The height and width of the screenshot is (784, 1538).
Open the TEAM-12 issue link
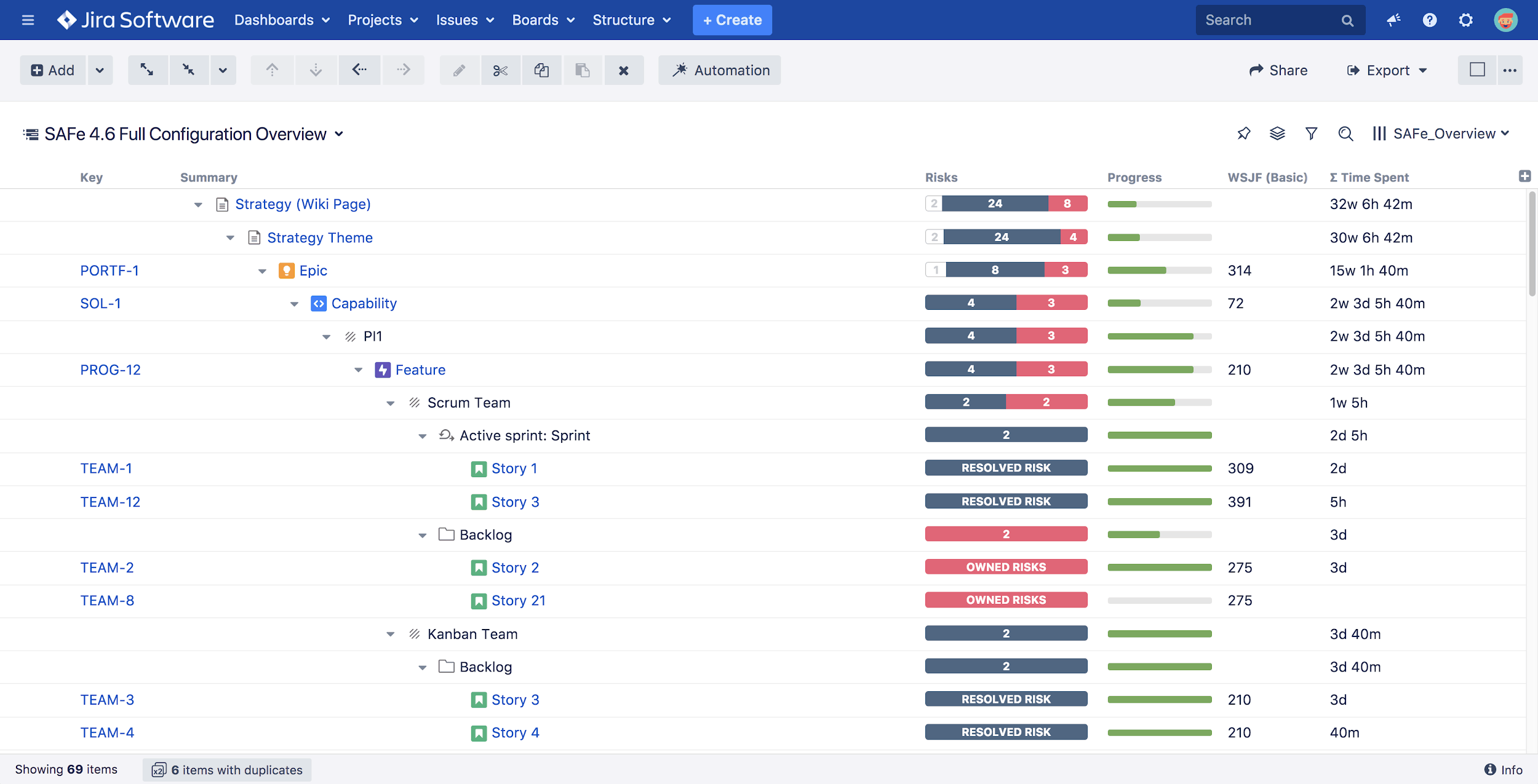click(x=110, y=502)
